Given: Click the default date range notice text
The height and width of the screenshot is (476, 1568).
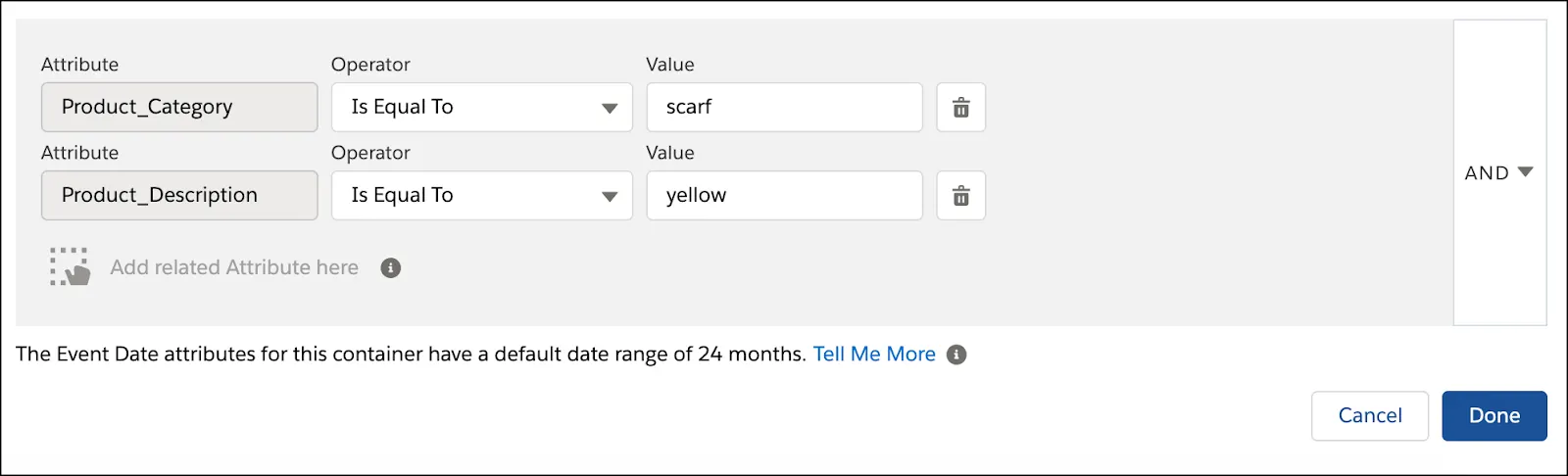Looking at the screenshot, I should pyautogui.click(x=411, y=355).
